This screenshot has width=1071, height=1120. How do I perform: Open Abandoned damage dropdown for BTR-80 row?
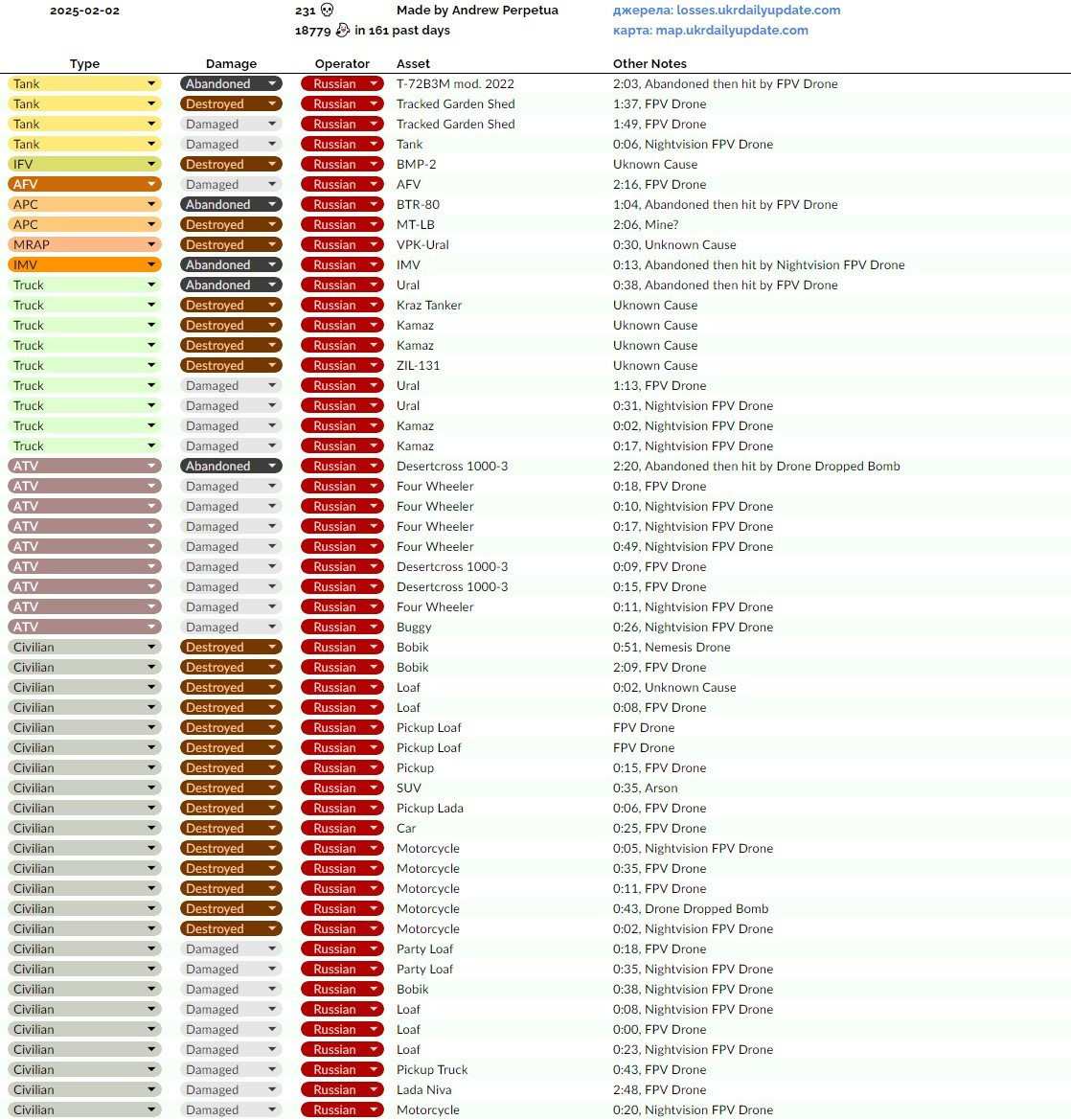click(x=231, y=204)
